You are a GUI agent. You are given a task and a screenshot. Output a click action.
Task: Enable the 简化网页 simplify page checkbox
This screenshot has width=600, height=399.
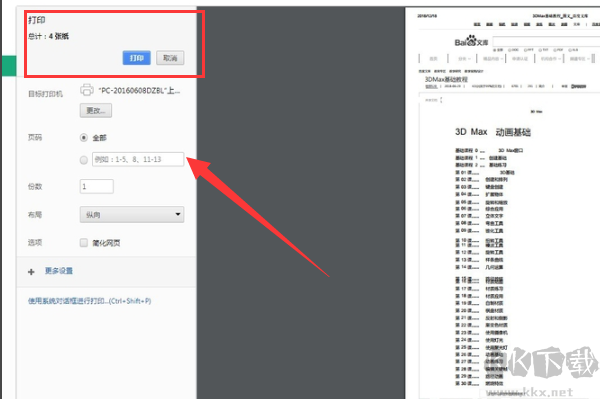83,243
